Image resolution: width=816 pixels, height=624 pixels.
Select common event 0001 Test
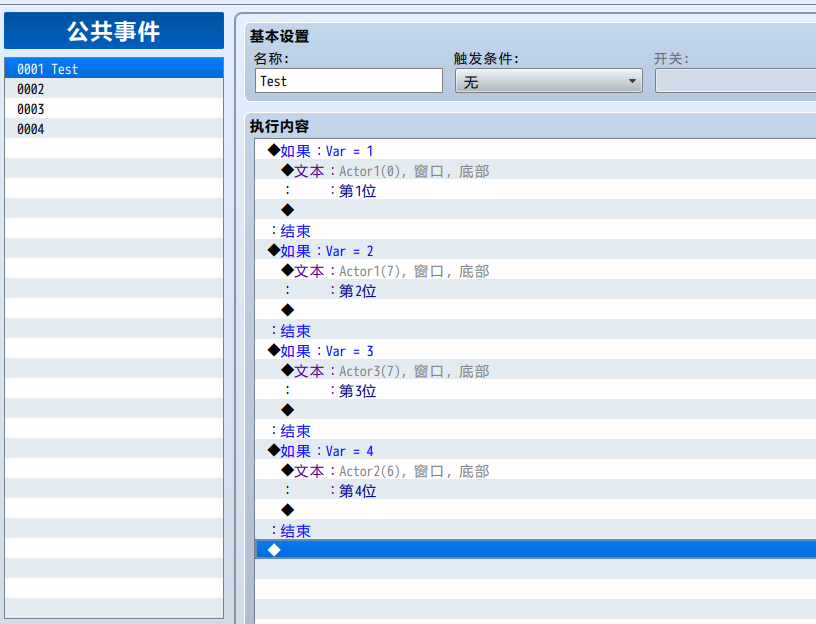[x=114, y=69]
